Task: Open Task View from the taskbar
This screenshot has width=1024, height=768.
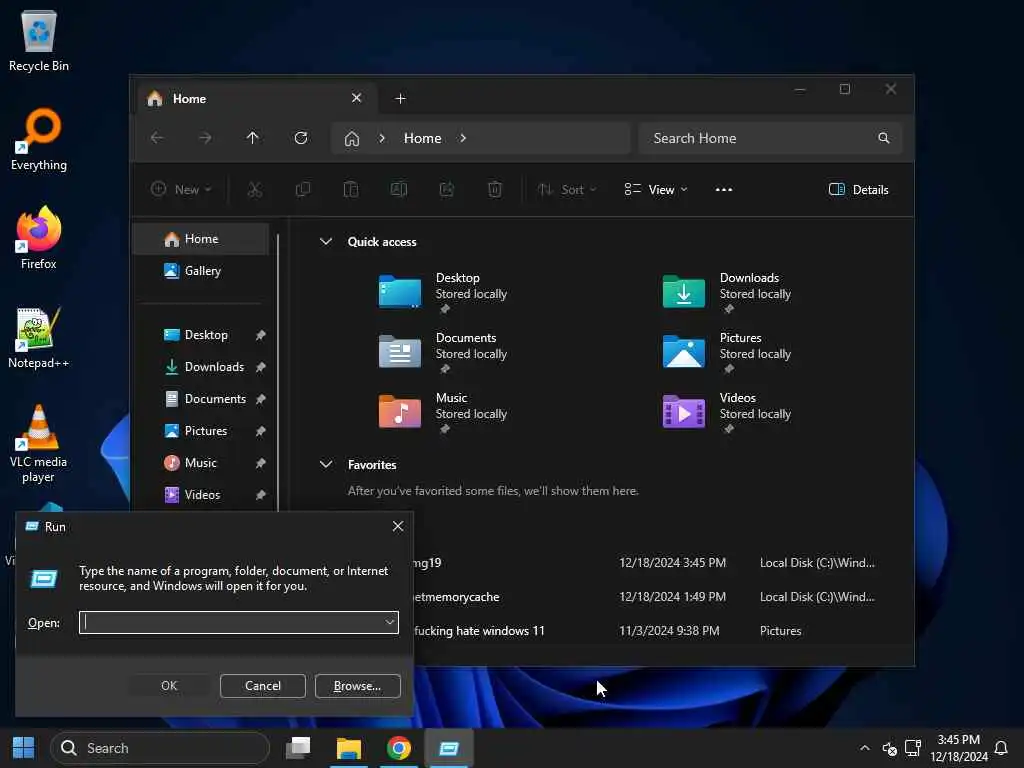Action: coord(298,748)
